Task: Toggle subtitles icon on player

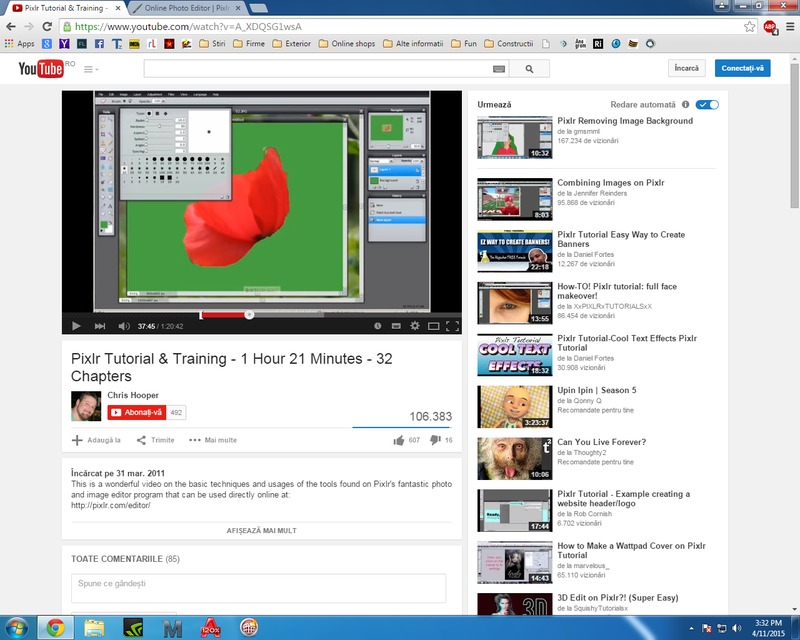Action: [x=396, y=326]
